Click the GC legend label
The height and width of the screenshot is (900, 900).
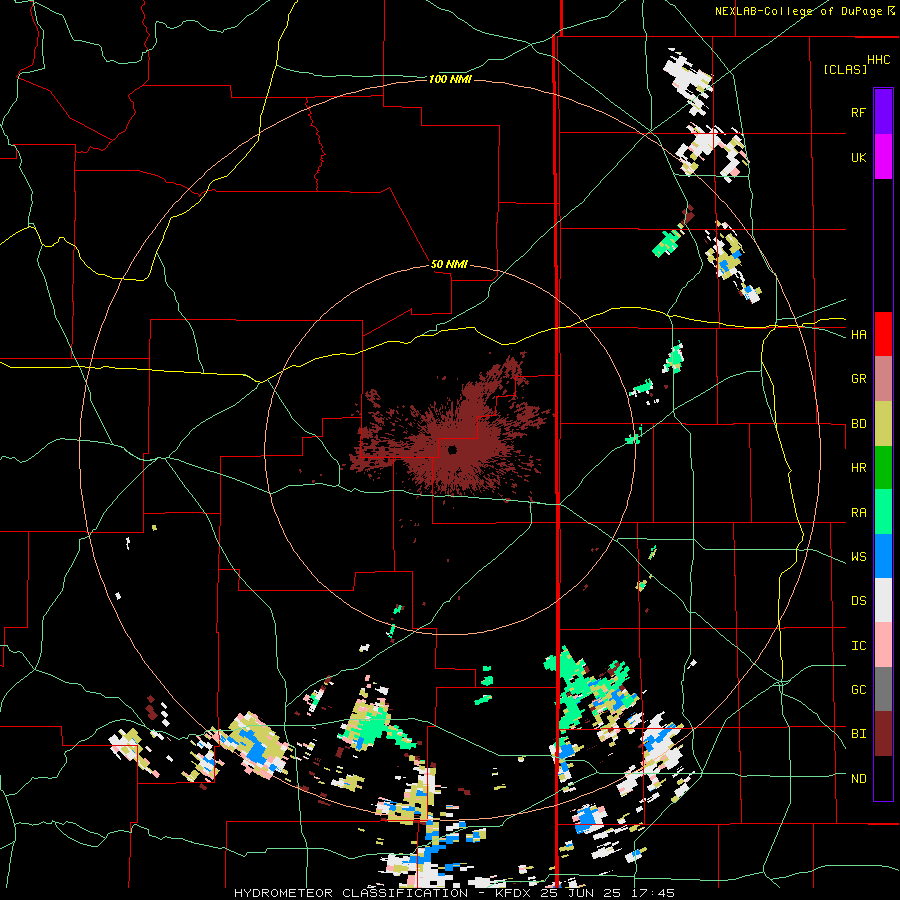pyautogui.click(x=858, y=690)
